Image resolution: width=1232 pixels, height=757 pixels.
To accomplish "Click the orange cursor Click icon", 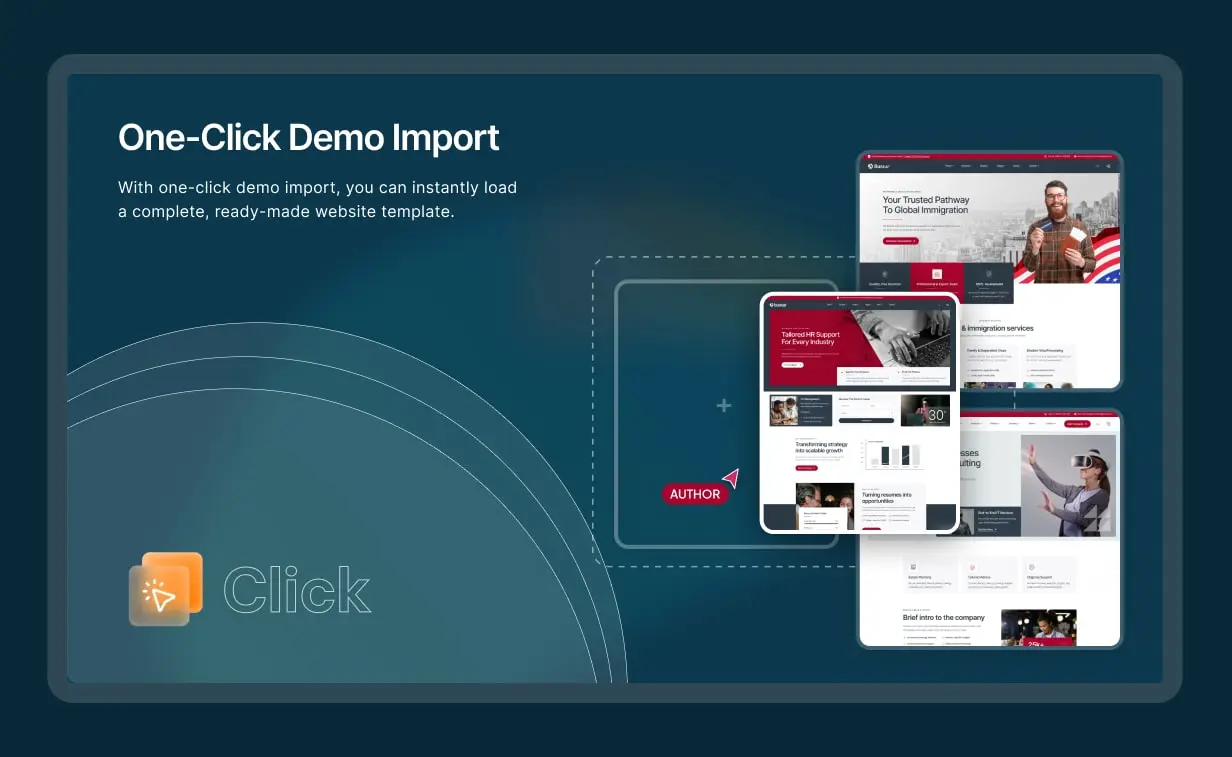I will point(166,589).
